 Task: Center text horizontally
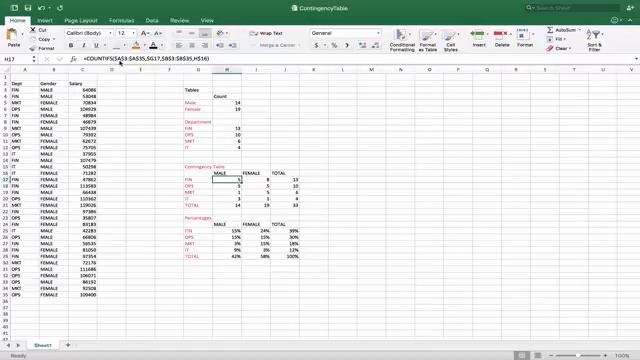[x=192, y=45]
